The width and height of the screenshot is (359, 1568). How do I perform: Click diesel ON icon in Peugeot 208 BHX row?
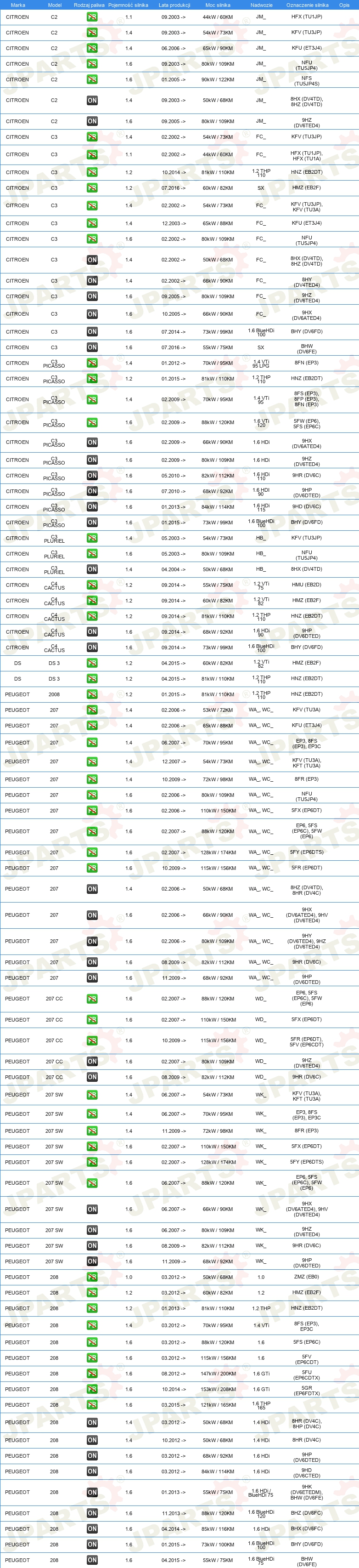pyautogui.click(x=92, y=1529)
